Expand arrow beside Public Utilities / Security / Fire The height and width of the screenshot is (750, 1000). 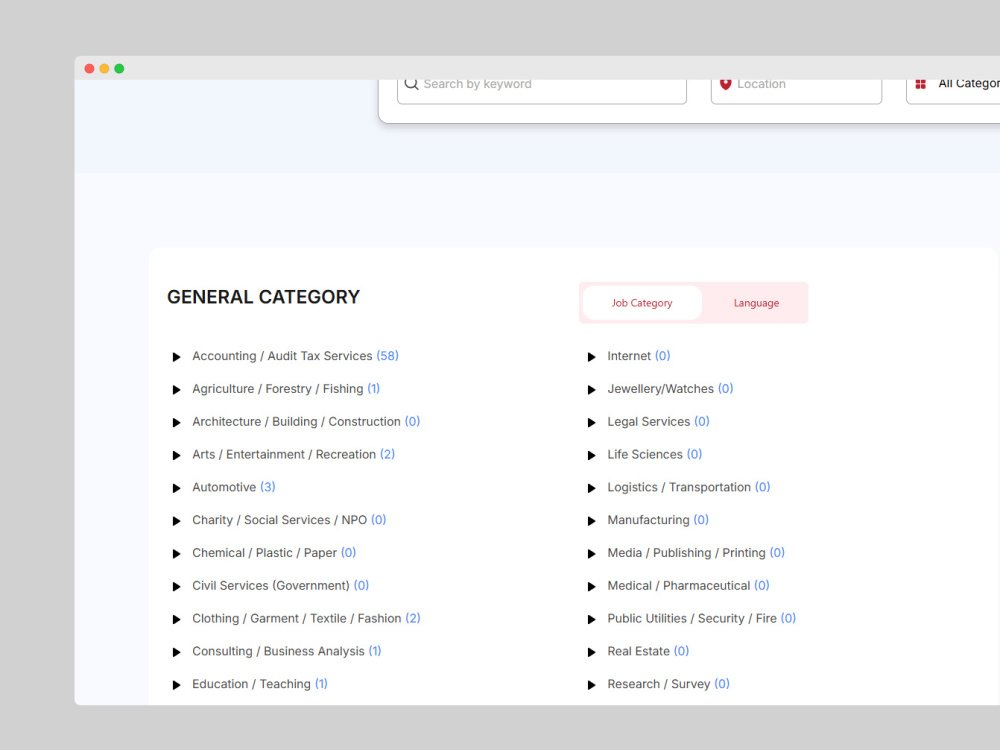pos(591,619)
